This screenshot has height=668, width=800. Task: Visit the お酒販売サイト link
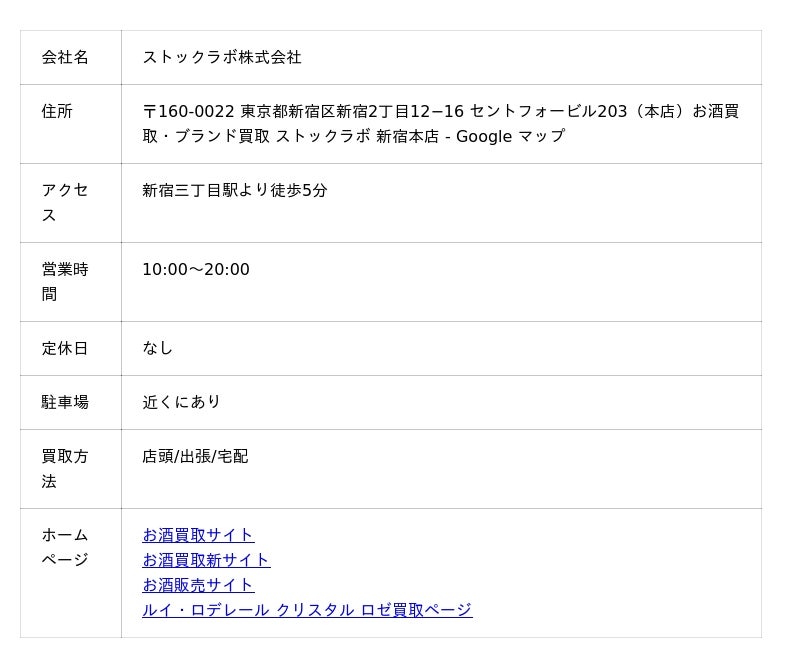click(198, 585)
